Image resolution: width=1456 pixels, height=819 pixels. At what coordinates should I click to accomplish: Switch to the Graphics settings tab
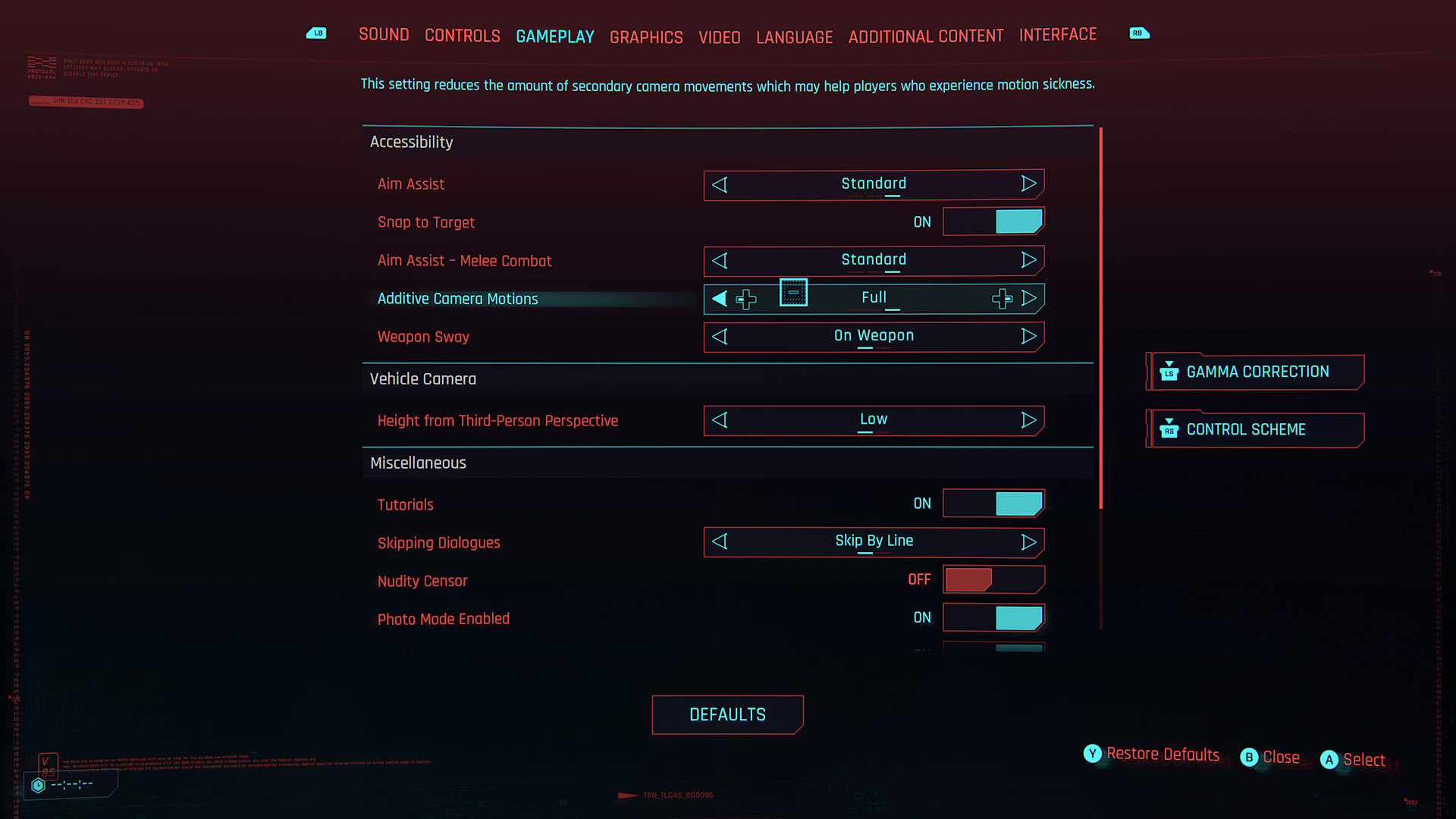646,34
